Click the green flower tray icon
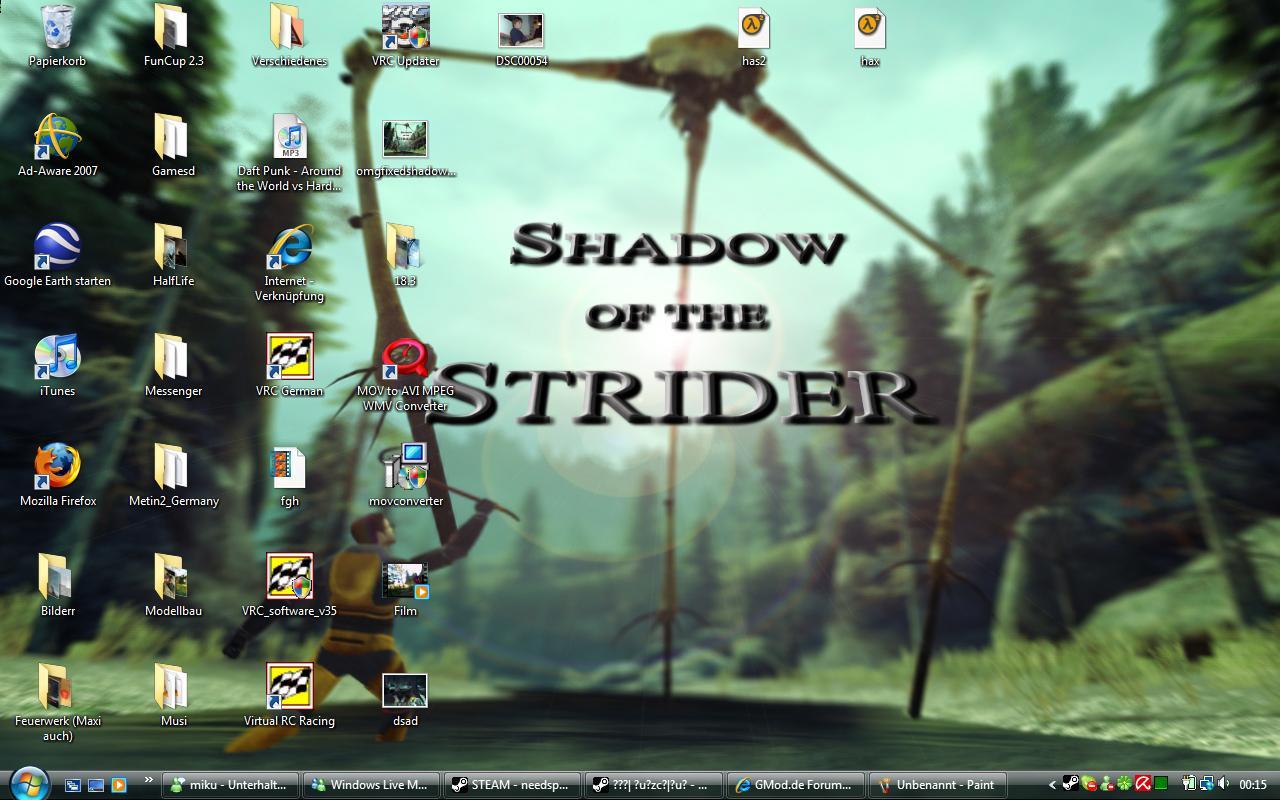This screenshot has height=800, width=1280. (x=1125, y=785)
